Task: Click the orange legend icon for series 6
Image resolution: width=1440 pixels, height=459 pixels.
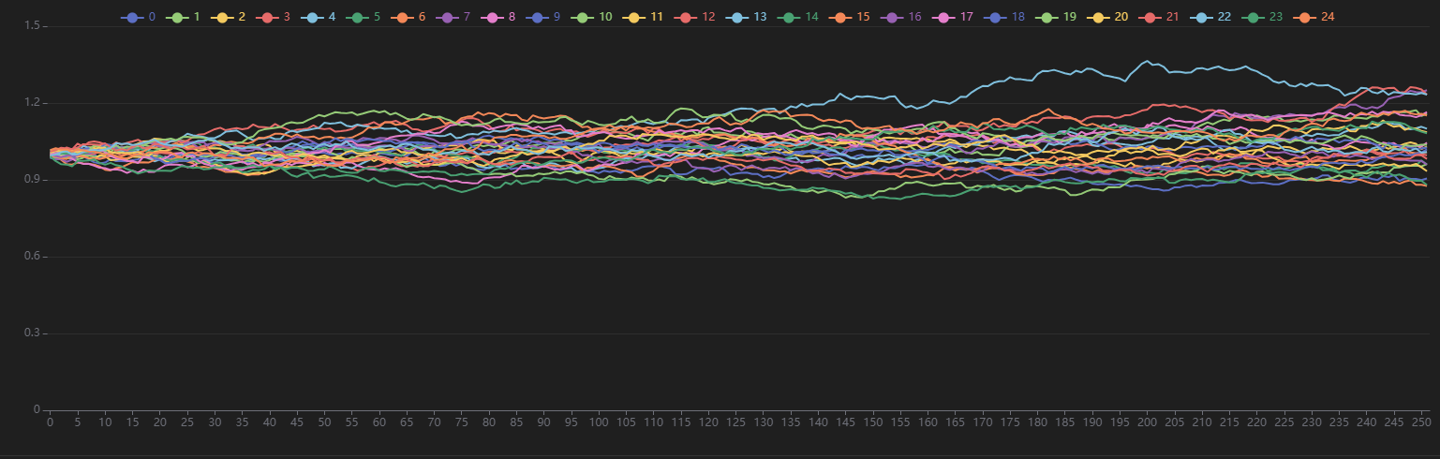Action: 403,17
